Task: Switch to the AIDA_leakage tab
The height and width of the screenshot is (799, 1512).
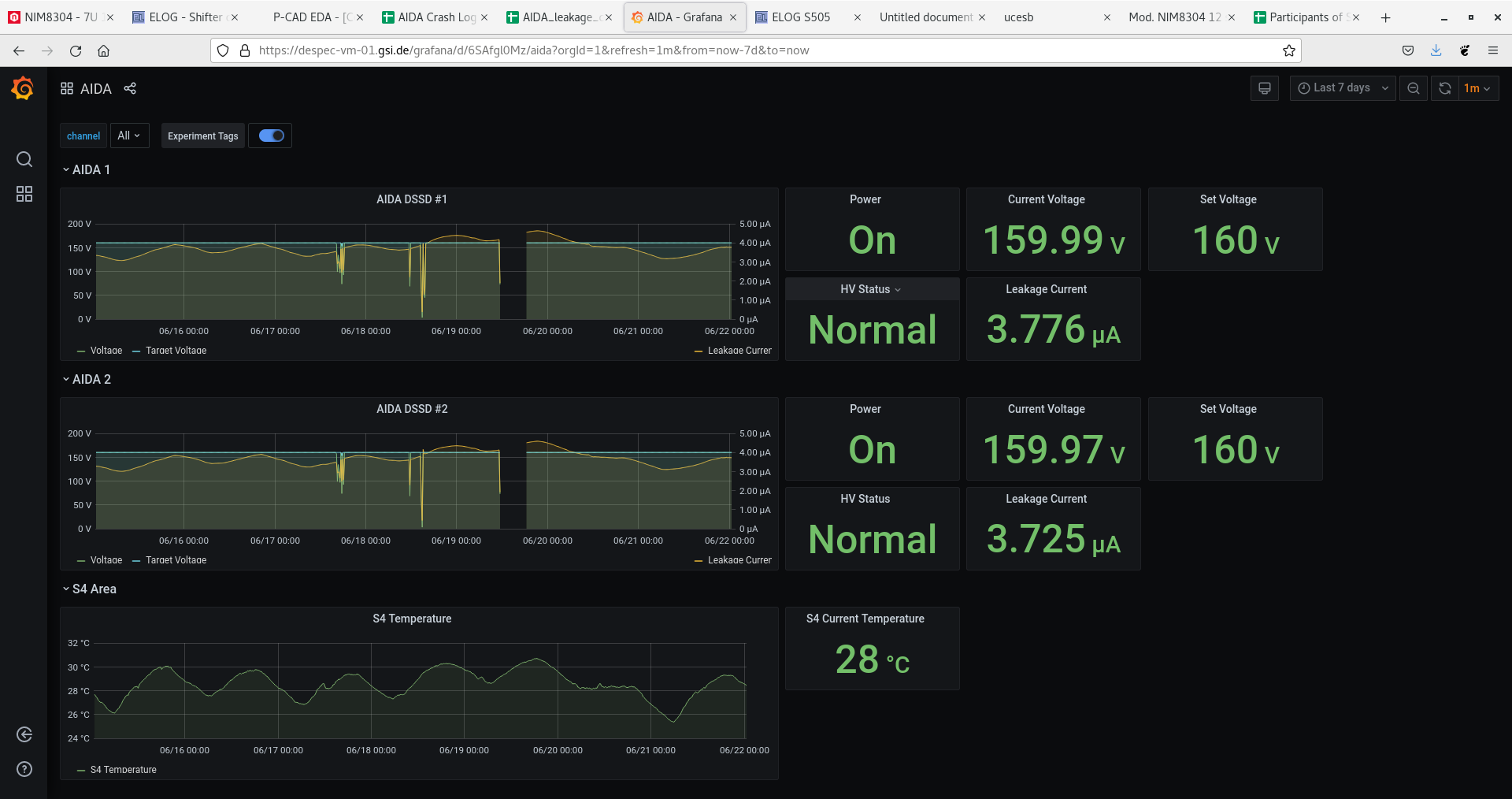Action: (x=559, y=17)
